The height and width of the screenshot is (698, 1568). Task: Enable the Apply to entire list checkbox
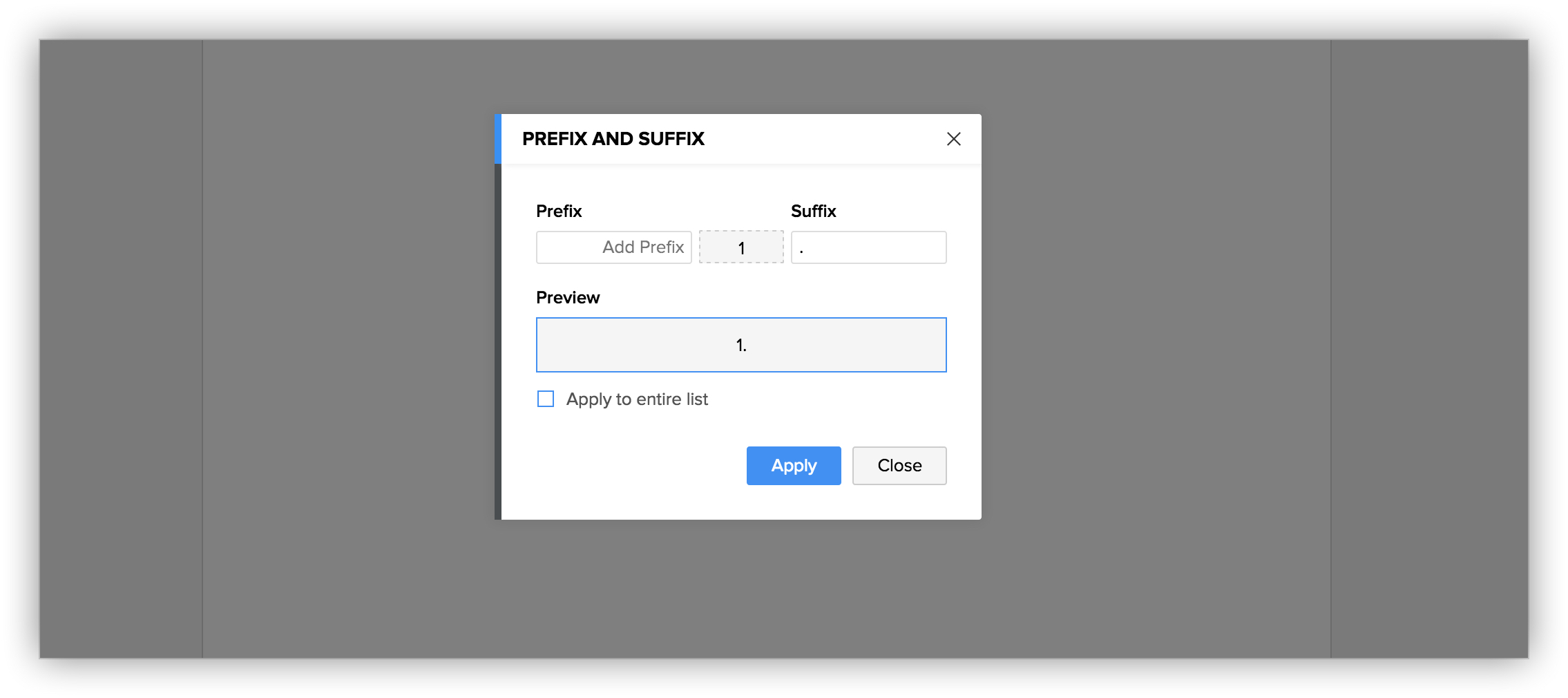pos(546,399)
